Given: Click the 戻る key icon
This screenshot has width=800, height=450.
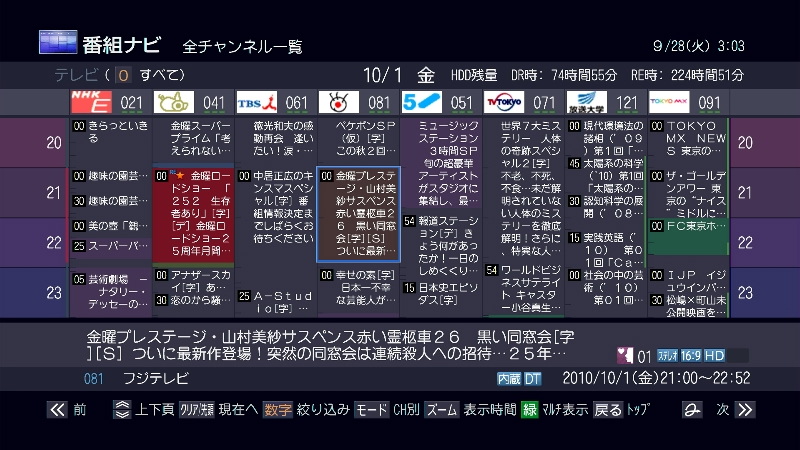Looking at the screenshot, I should pyautogui.click(x=608, y=410).
